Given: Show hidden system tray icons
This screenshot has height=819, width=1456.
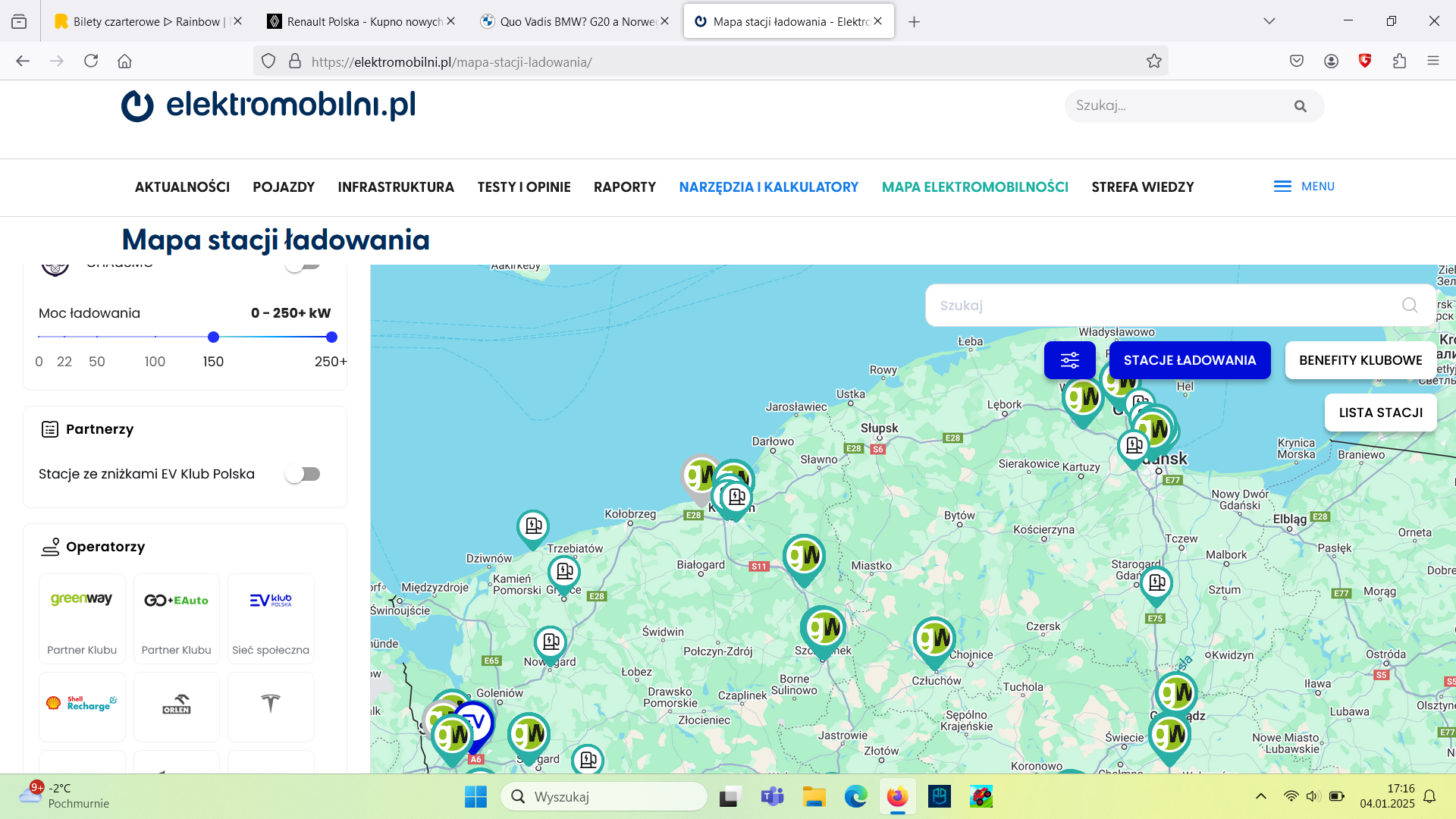Looking at the screenshot, I should pyautogui.click(x=1260, y=796).
